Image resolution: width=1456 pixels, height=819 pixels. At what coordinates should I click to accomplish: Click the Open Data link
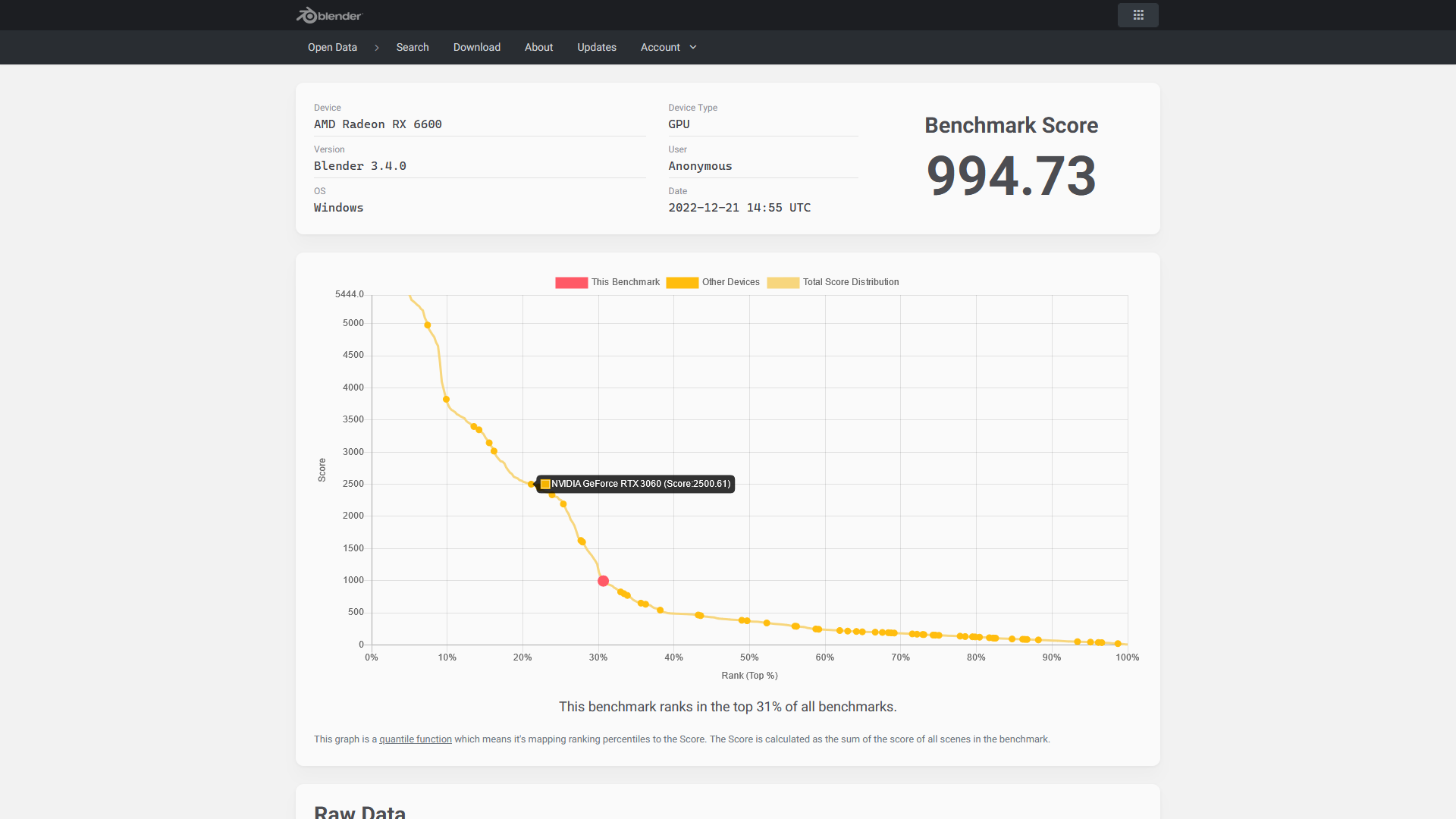332,47
